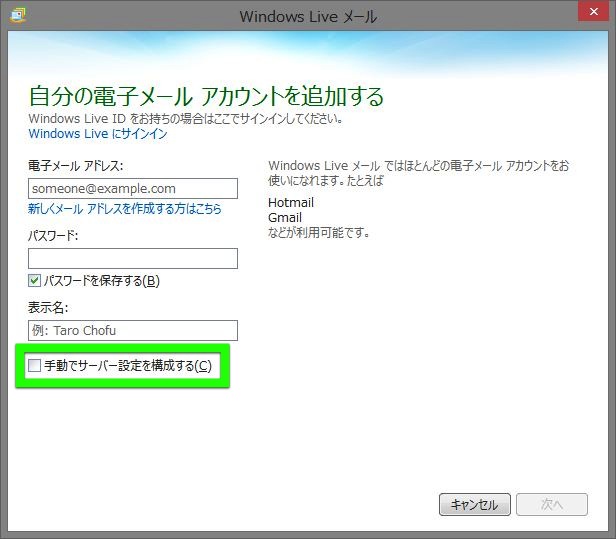This screenshot has width=616, height=539.
Task: Enable 手動でサーバー設定を構成する(C) checkbox
Action: (x=34, y=365)
